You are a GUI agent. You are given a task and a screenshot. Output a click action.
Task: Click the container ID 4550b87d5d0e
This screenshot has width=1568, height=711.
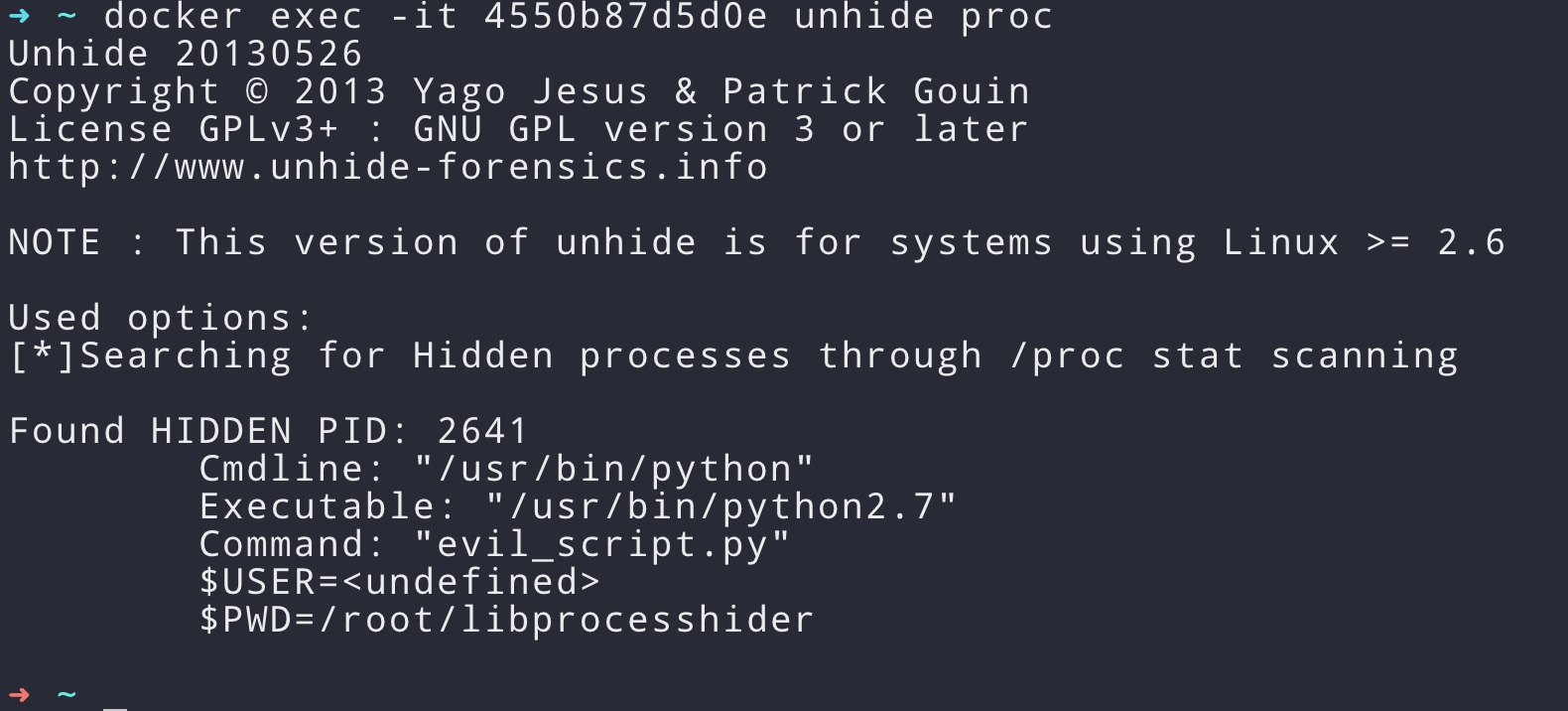tap(626, 17)
